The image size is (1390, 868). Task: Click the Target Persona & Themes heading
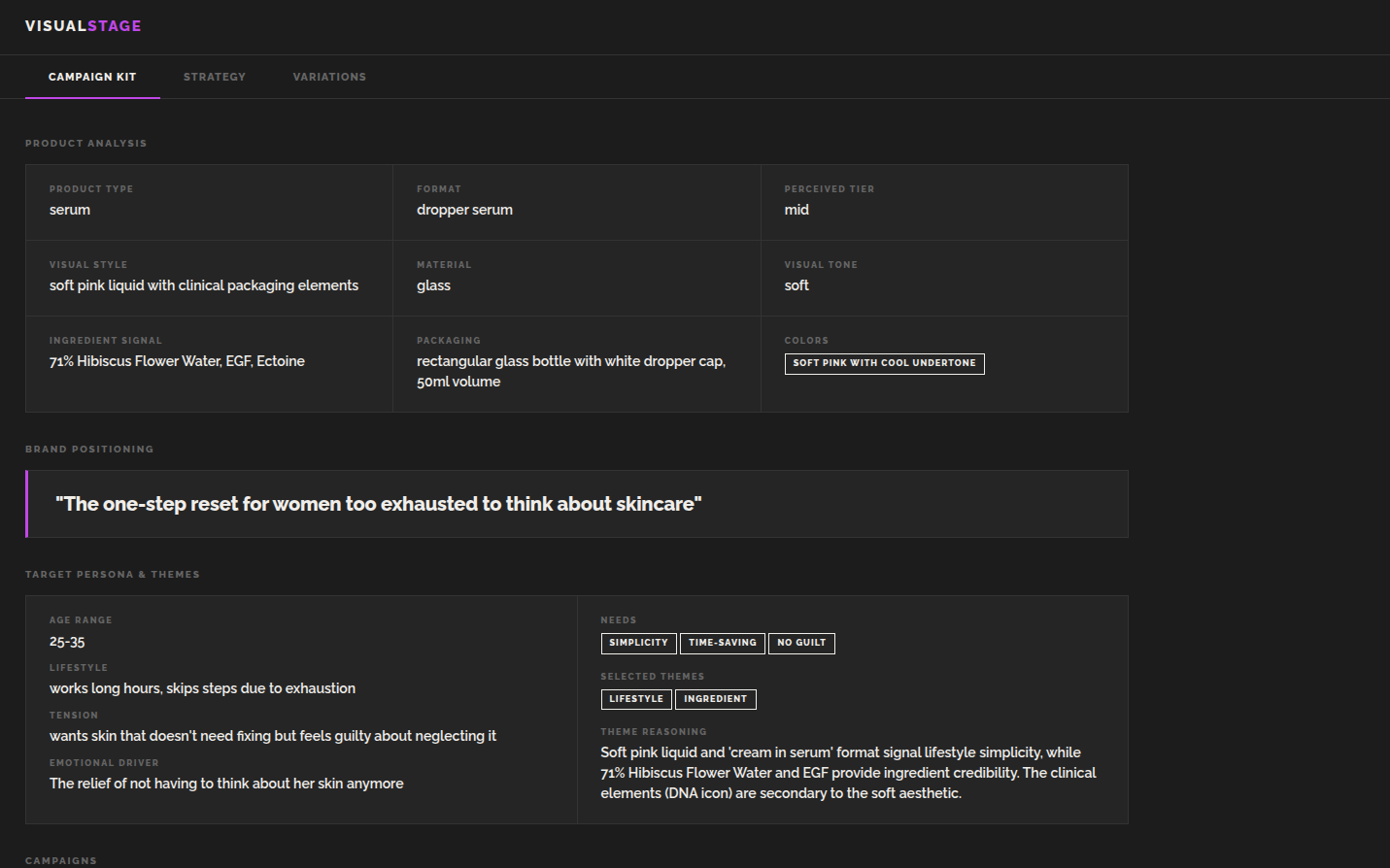pos(113,575)
